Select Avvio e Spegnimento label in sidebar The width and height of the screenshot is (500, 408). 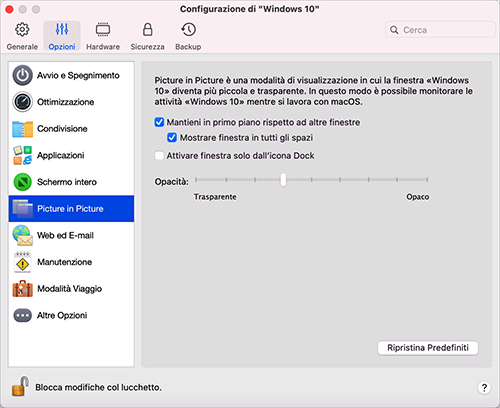tap(78, 75)
